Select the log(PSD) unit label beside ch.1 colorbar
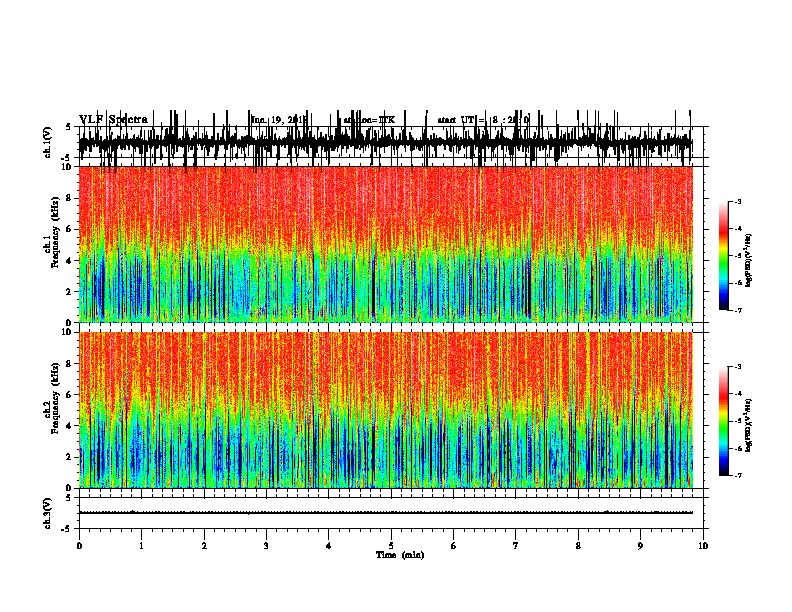Image resolution: width=792 pixels, height=612 pixels. pos(749,260)
